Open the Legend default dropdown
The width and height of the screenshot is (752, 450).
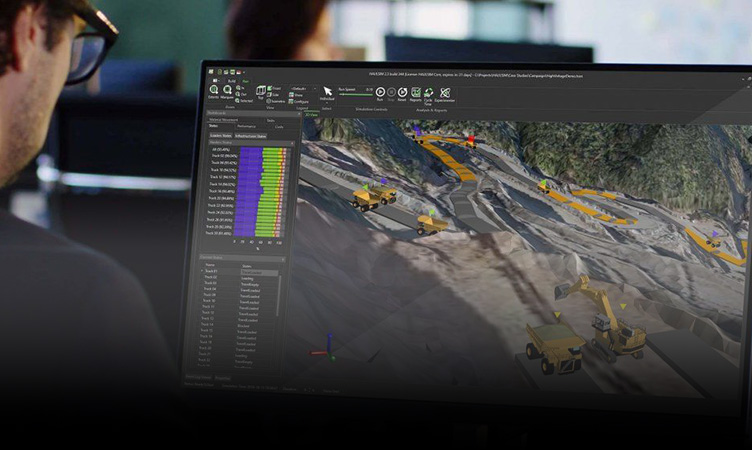coord(303,89)
